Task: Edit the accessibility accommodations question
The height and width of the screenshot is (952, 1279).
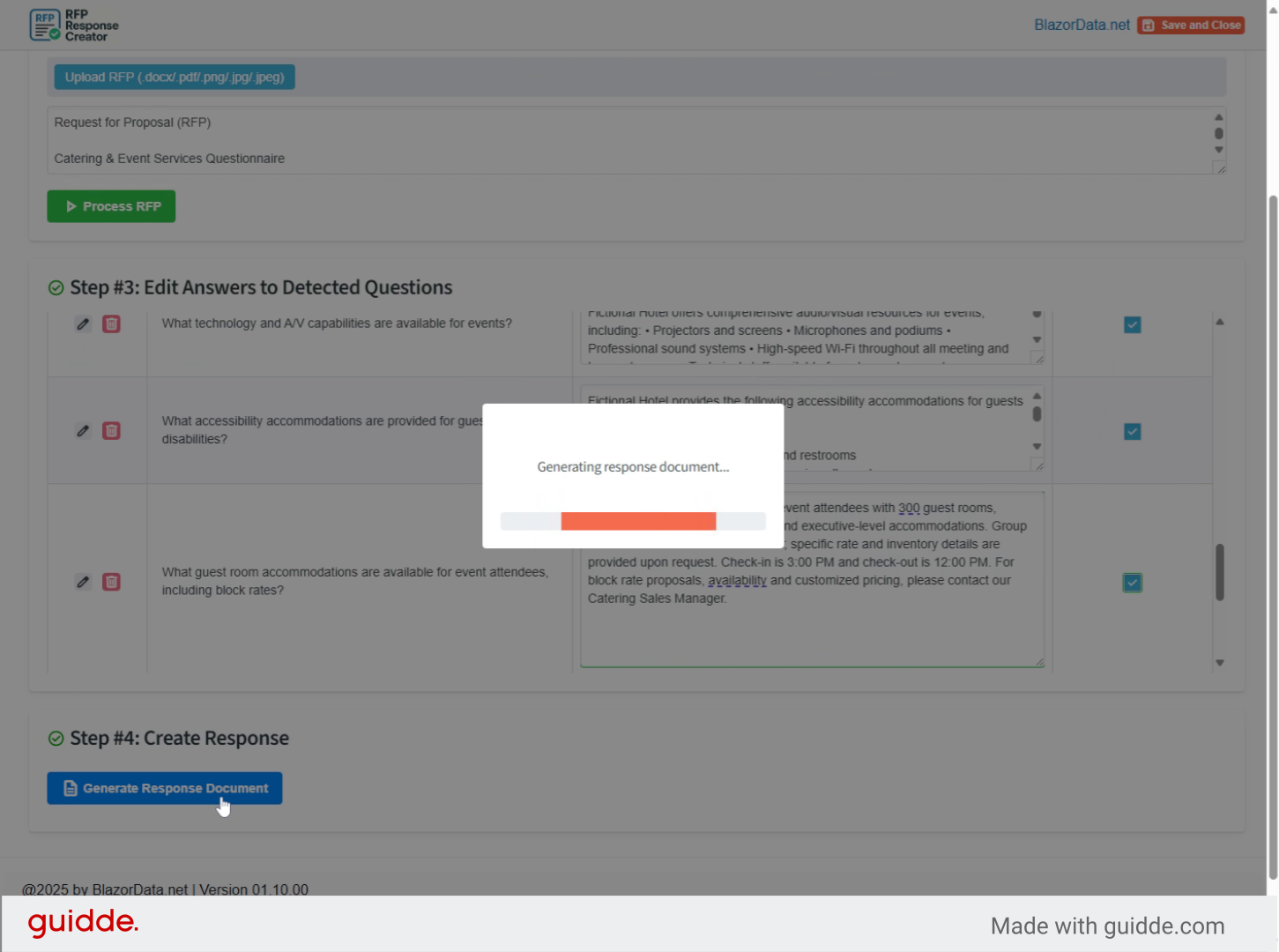Action: coord(83,431)
